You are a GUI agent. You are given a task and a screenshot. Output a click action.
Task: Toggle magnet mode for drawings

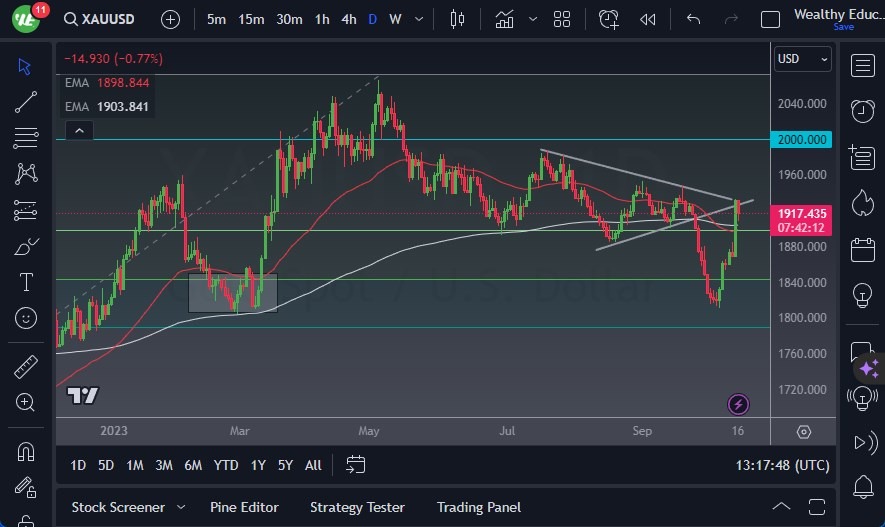point(26,452)
